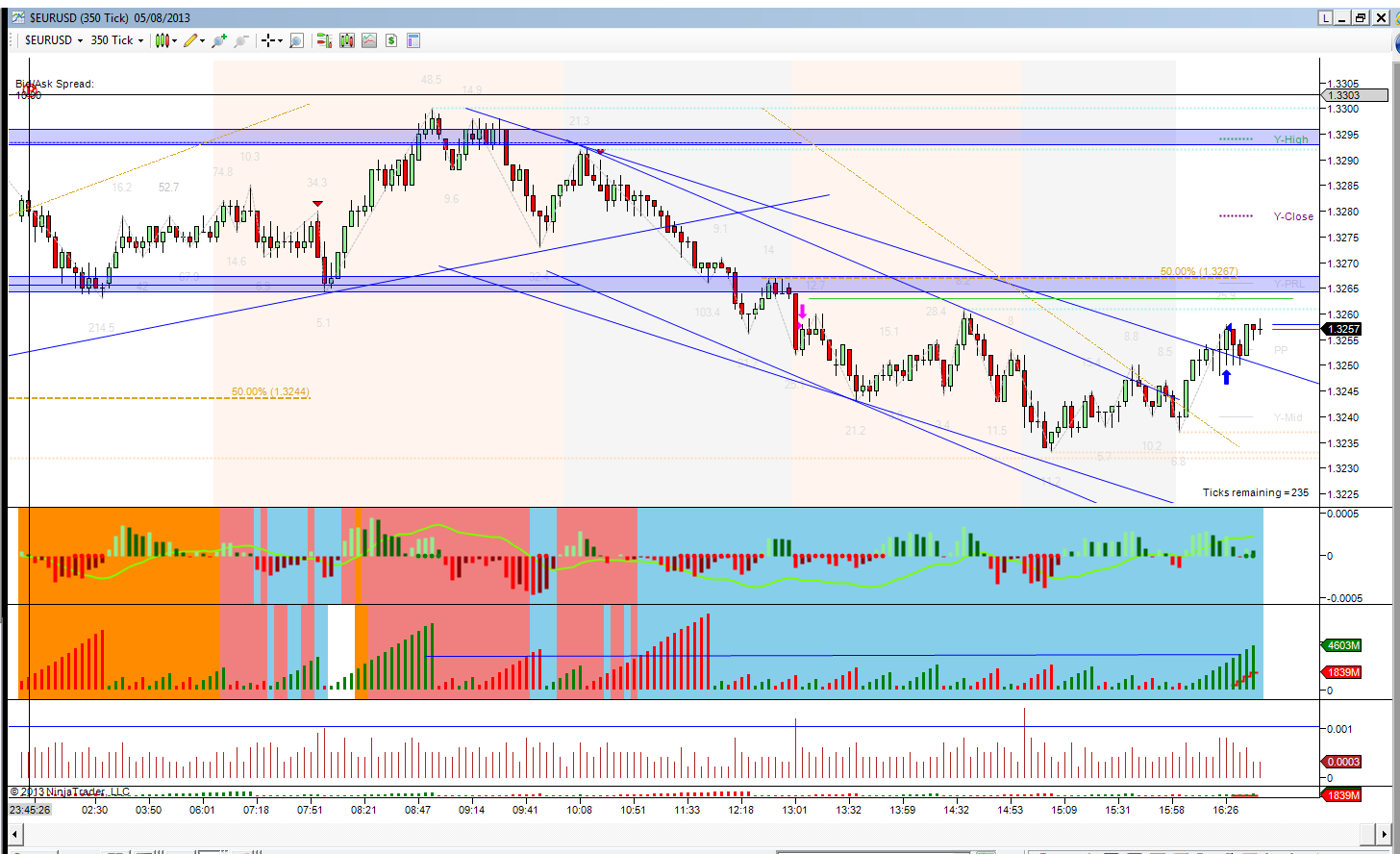Open the Chart Trader panel icon
The image size is (1400, 854).
pos(324,40)
